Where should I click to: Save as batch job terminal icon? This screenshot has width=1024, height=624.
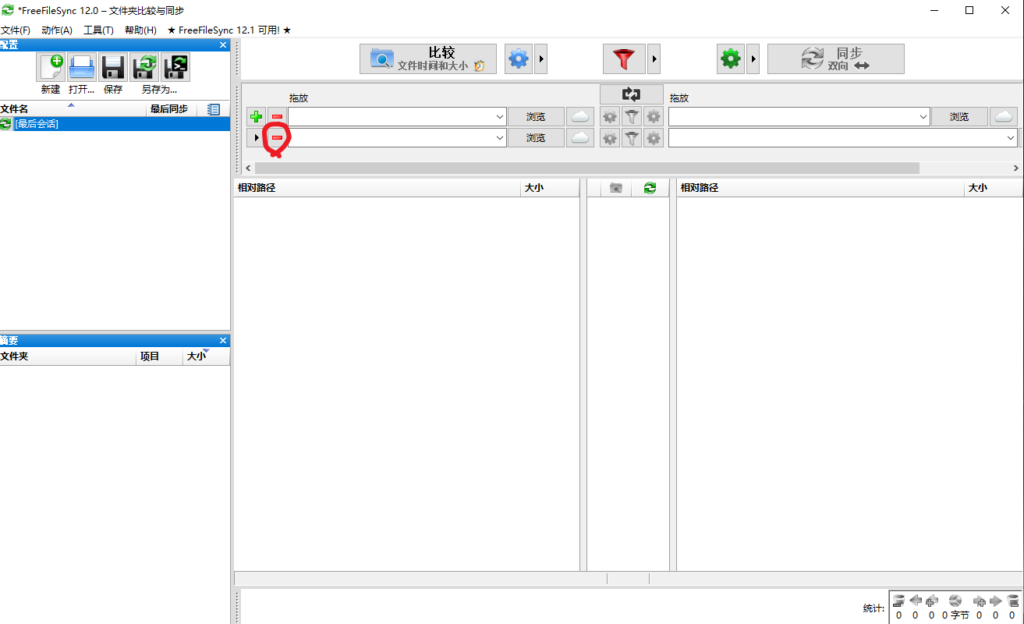(x=176, y=67)
